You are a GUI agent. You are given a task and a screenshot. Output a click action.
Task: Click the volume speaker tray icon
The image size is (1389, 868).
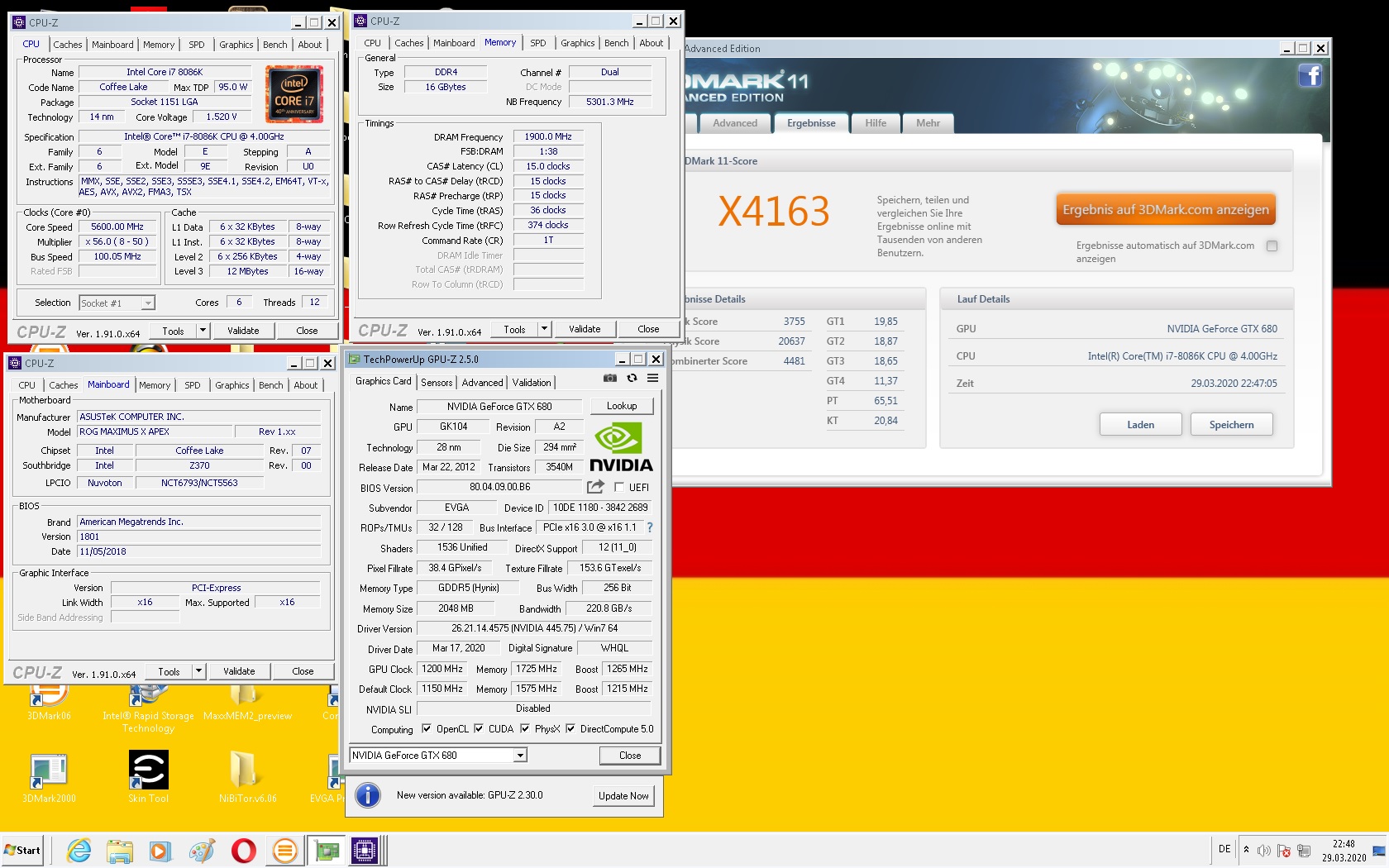pyautogui.click(x=1264, y=851)
